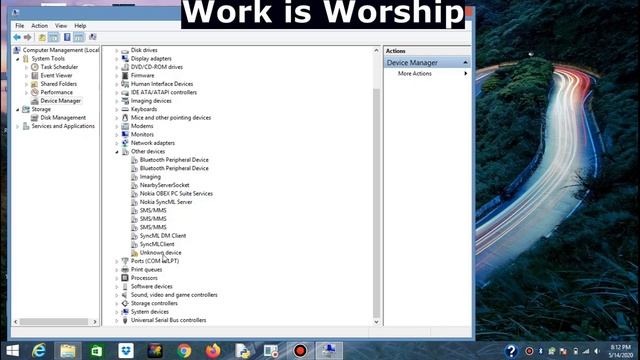Click the console tree scroll left arrow
640x360 pixels.
coord(16,322)
